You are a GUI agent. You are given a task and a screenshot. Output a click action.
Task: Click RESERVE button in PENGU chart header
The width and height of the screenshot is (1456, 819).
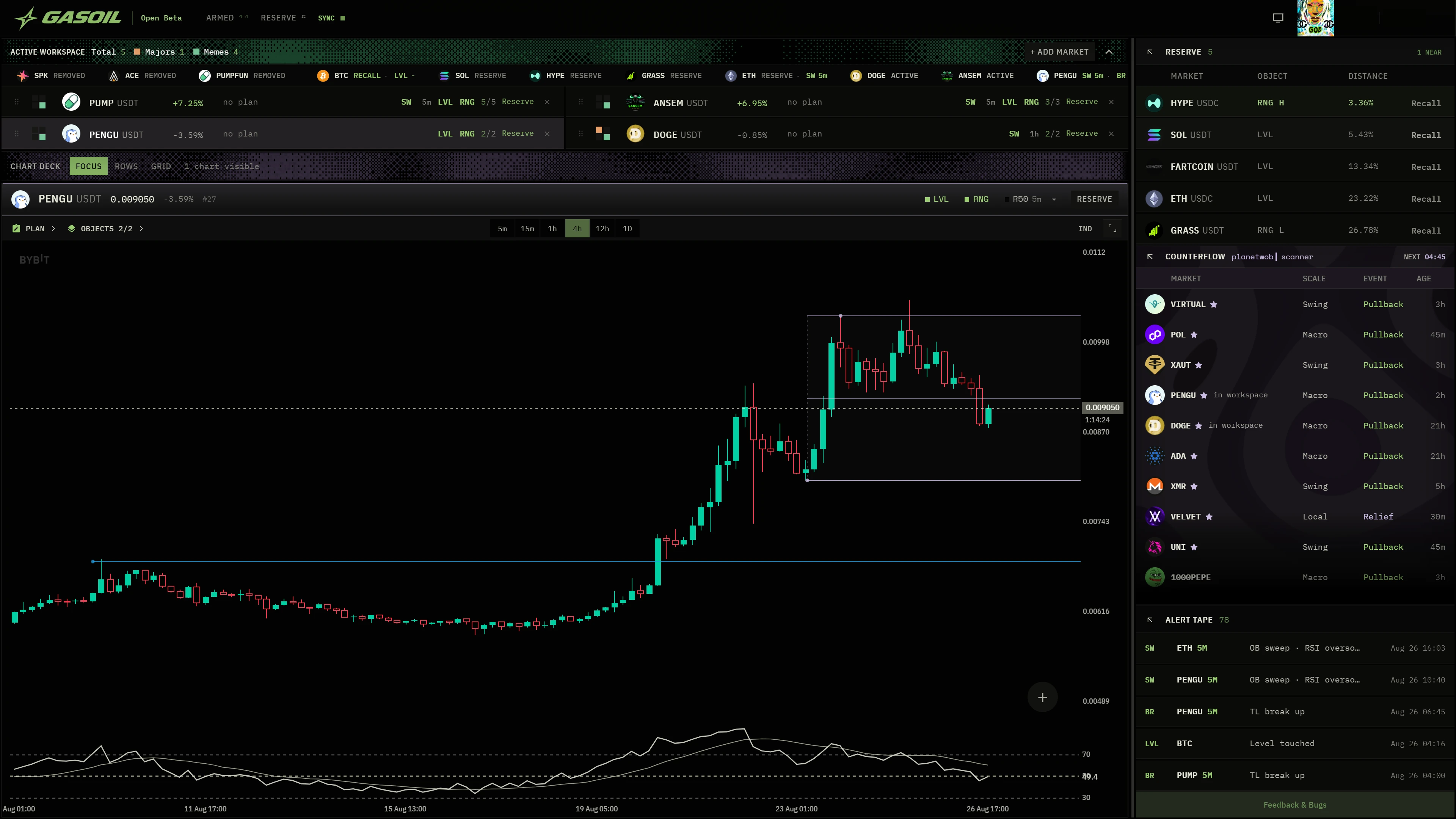pos(1094,199)
